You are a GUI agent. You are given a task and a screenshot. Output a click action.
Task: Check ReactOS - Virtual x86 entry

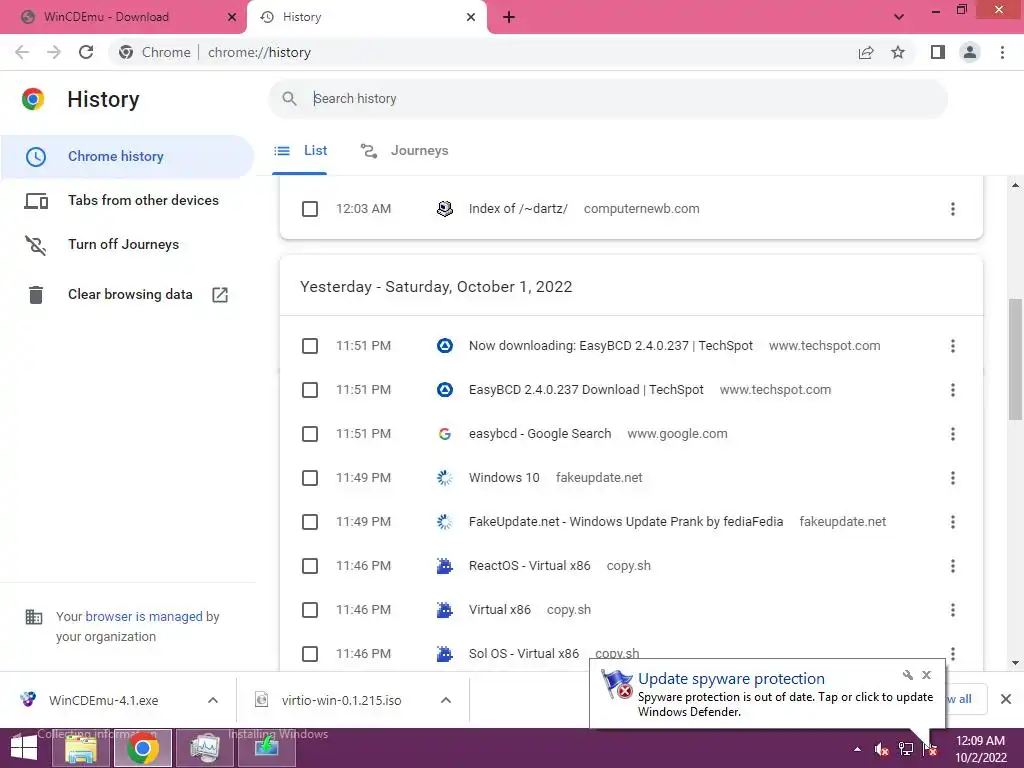[x=310, y=566]
